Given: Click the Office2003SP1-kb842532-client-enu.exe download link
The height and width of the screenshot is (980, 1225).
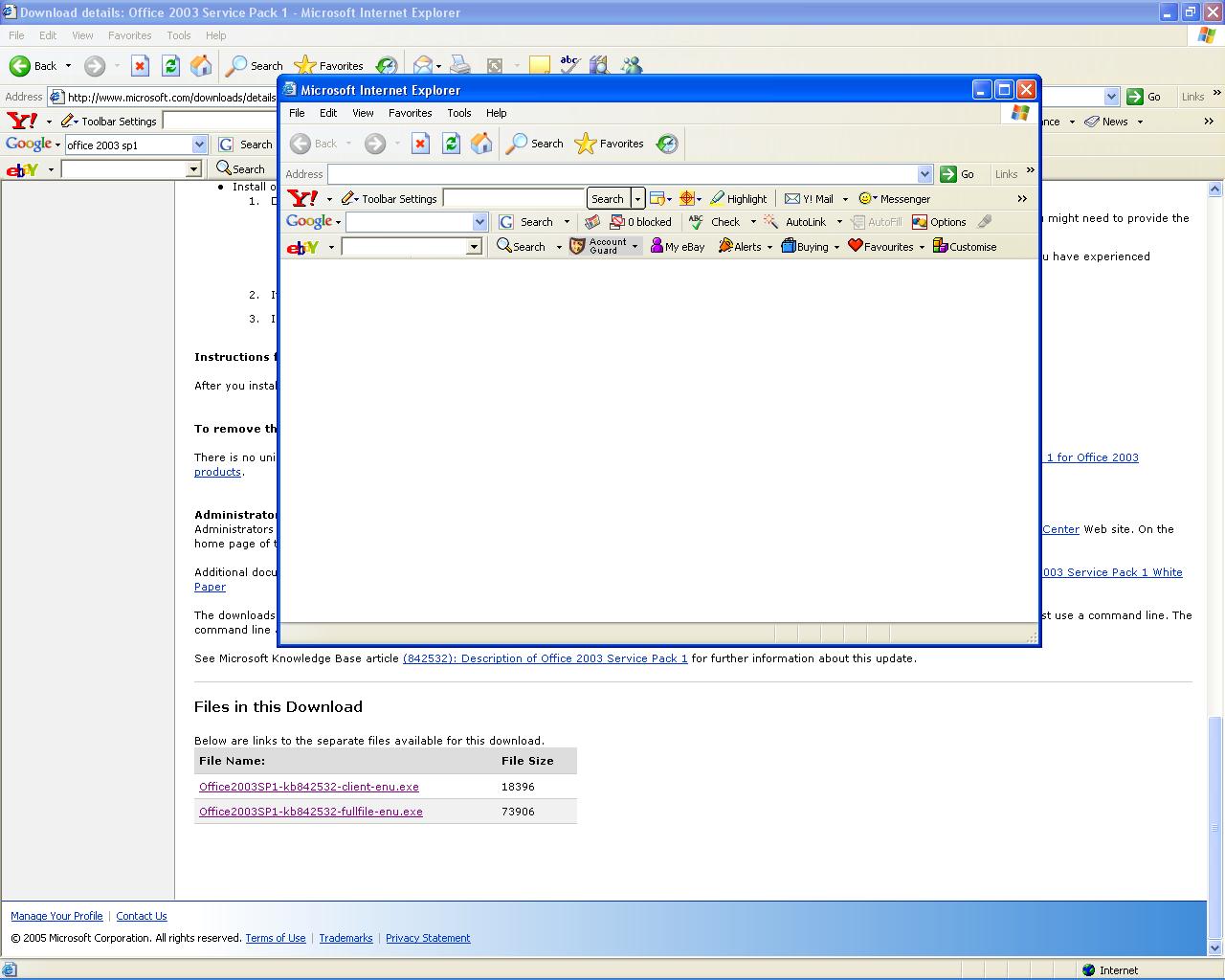Looking at the screenshot, I should click(x=308, y=787).
